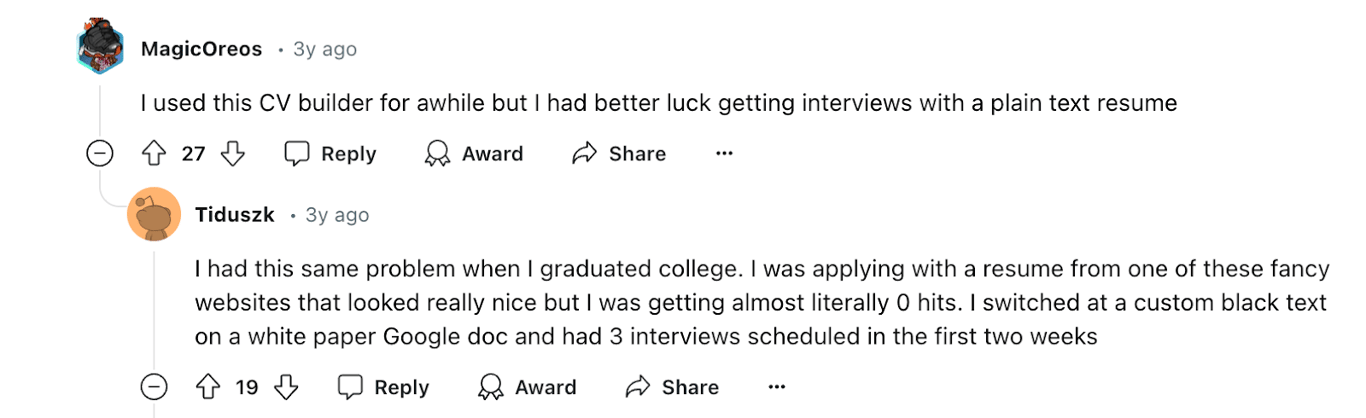1366x418 pixels.
Task: Click the timestamp next to Tiduszk
Action: coord(337,215)
